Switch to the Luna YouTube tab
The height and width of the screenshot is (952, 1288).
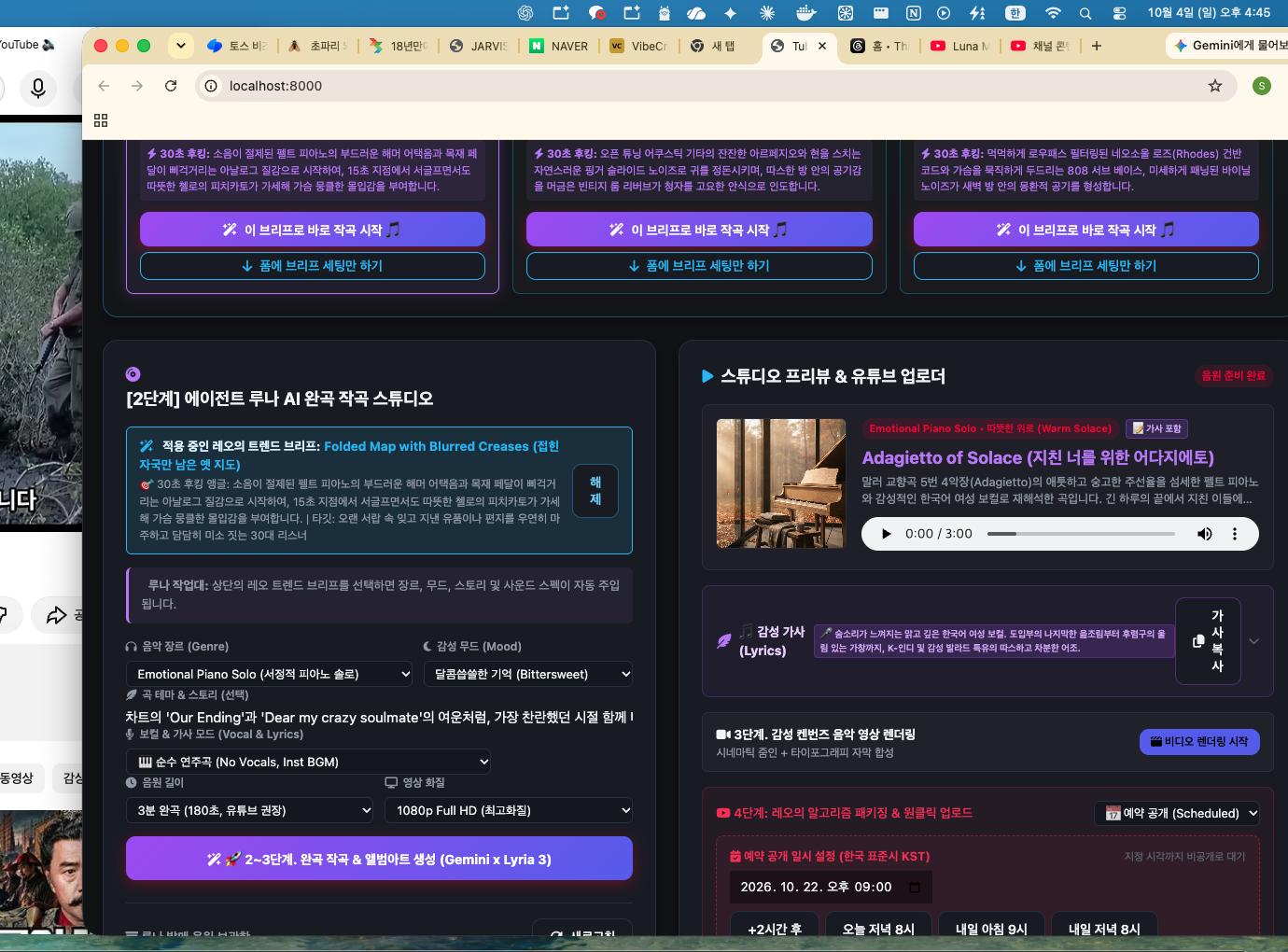click(960, 46)
